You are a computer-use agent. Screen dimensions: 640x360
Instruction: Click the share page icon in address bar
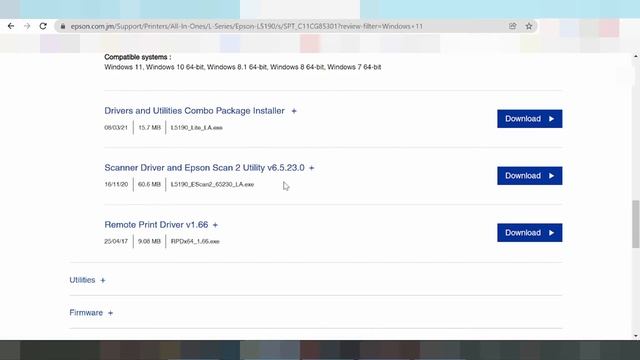point(513,26)
